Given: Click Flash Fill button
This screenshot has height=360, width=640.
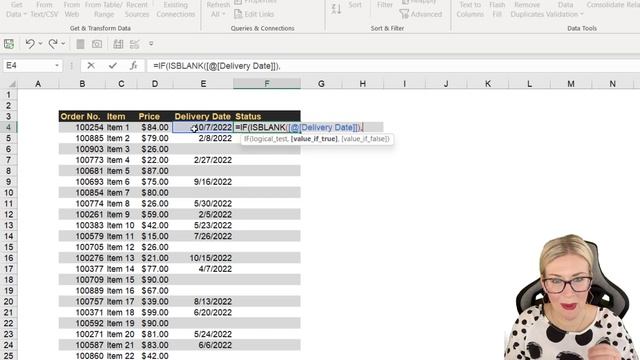Looking at the screenshot, I should click(497, 10).
